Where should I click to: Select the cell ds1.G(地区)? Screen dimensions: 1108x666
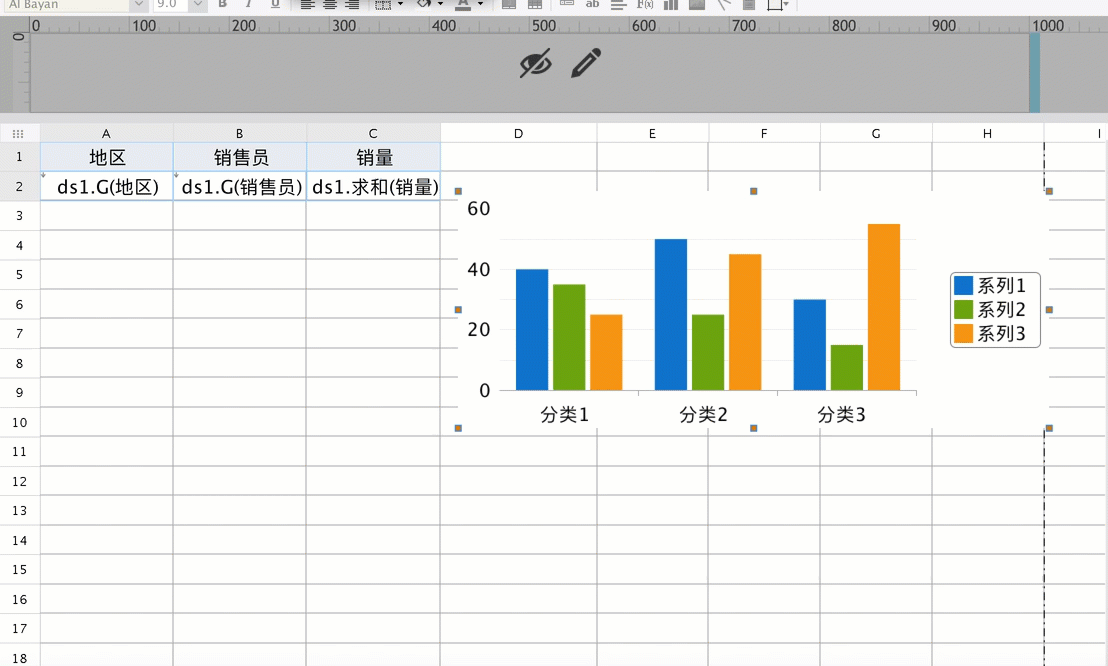(x=107, y=187)
